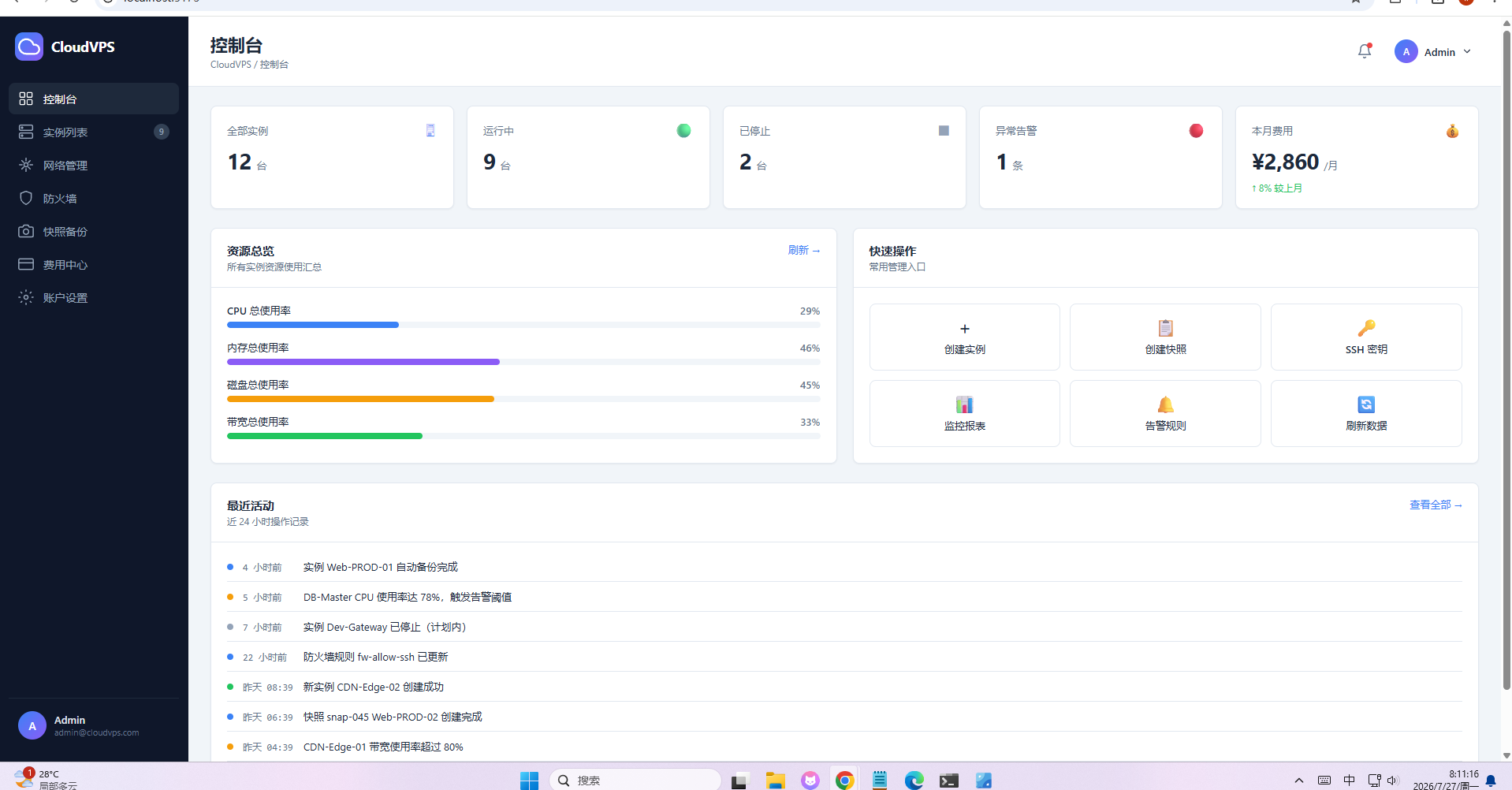This screenshot has width=1512, height=790.
Task: Click the CloudVPS cloud logo
Action: tap(29, 47)
